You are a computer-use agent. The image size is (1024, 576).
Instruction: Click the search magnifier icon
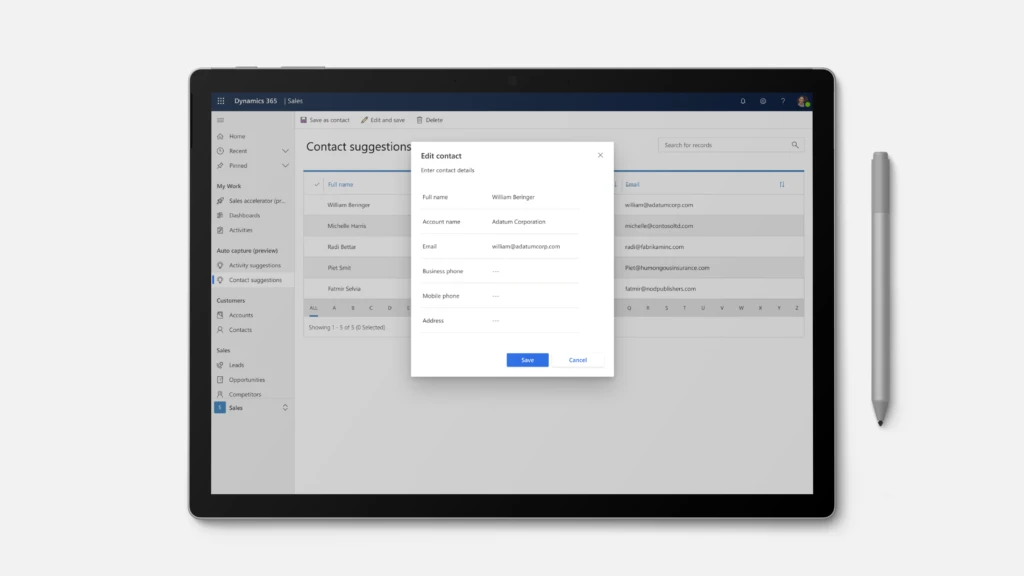795,145
